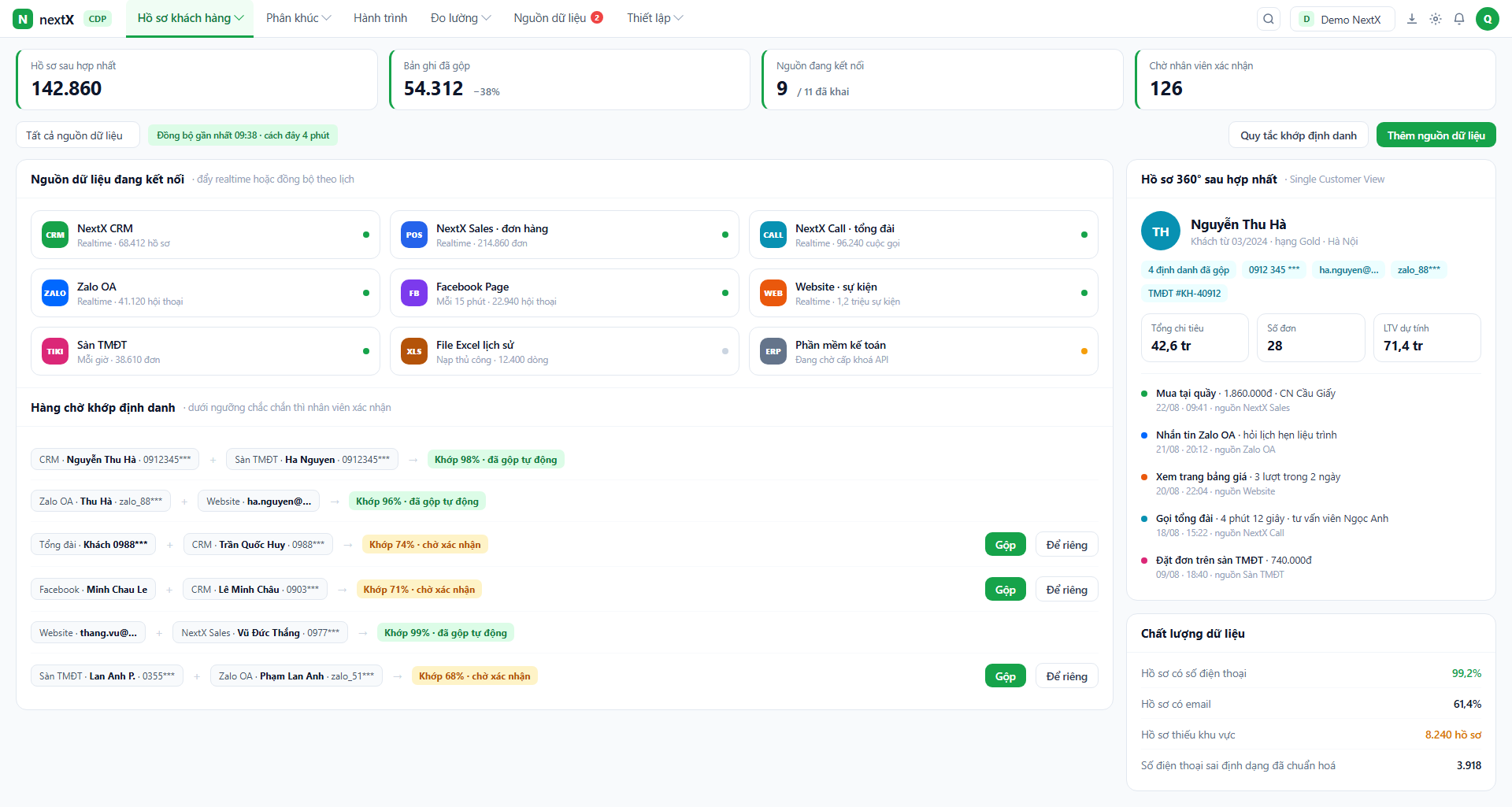This screenshot has height=807, width=1512.
Task: Click Để riêng for Phạm Lan Anh row
Action: [1066, 676]
